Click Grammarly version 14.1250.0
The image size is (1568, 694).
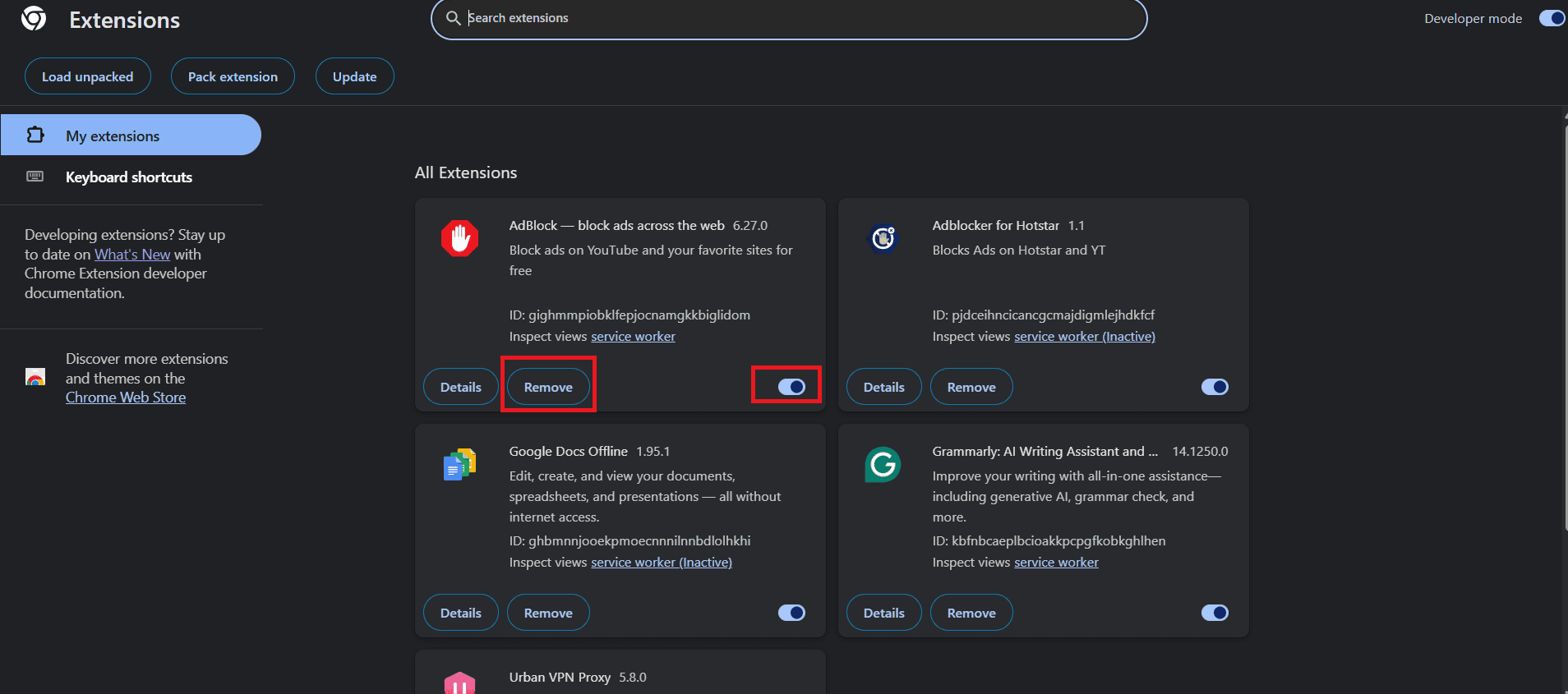click(x=1201, y=452)
